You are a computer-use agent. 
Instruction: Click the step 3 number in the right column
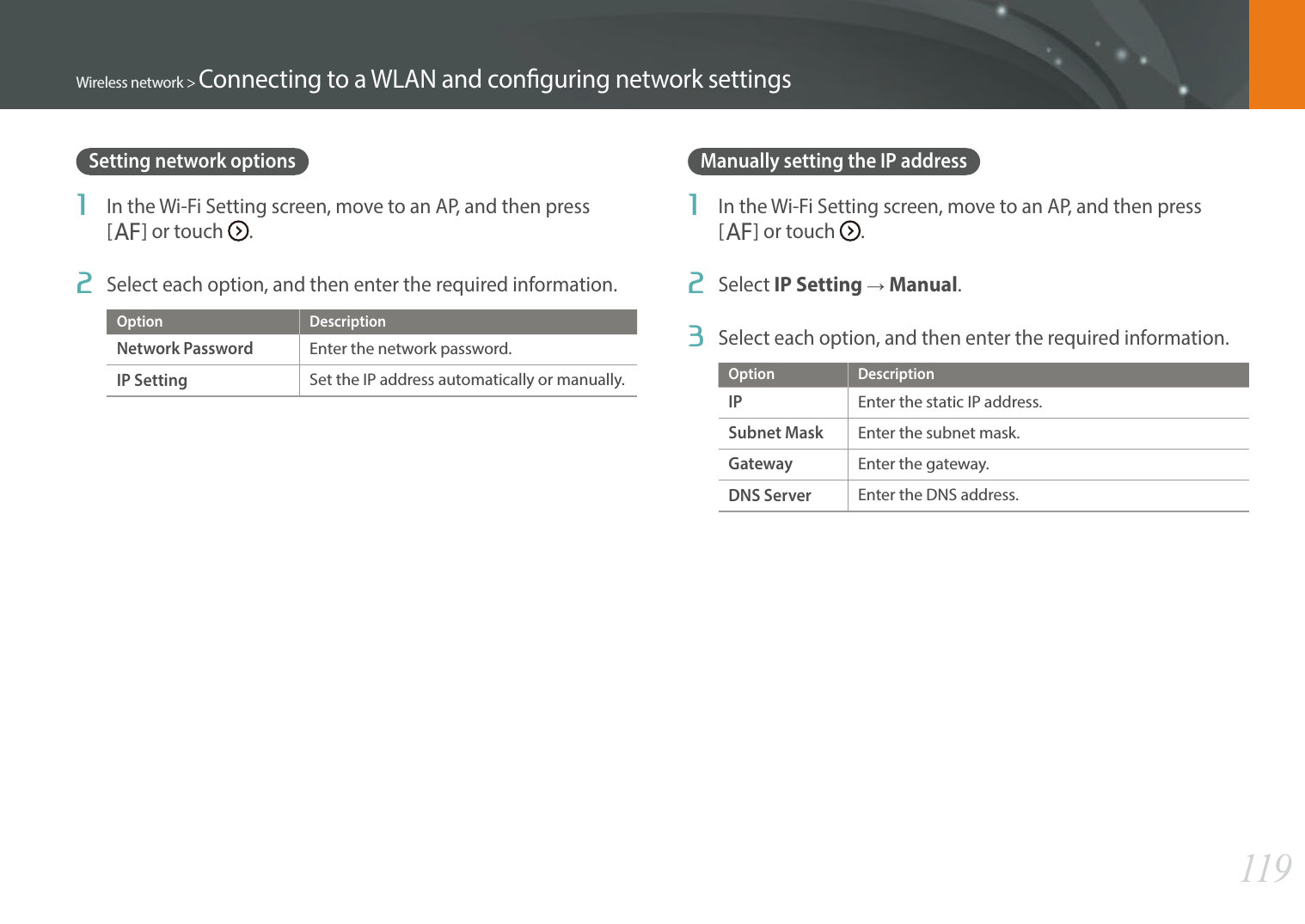[695, 337]
